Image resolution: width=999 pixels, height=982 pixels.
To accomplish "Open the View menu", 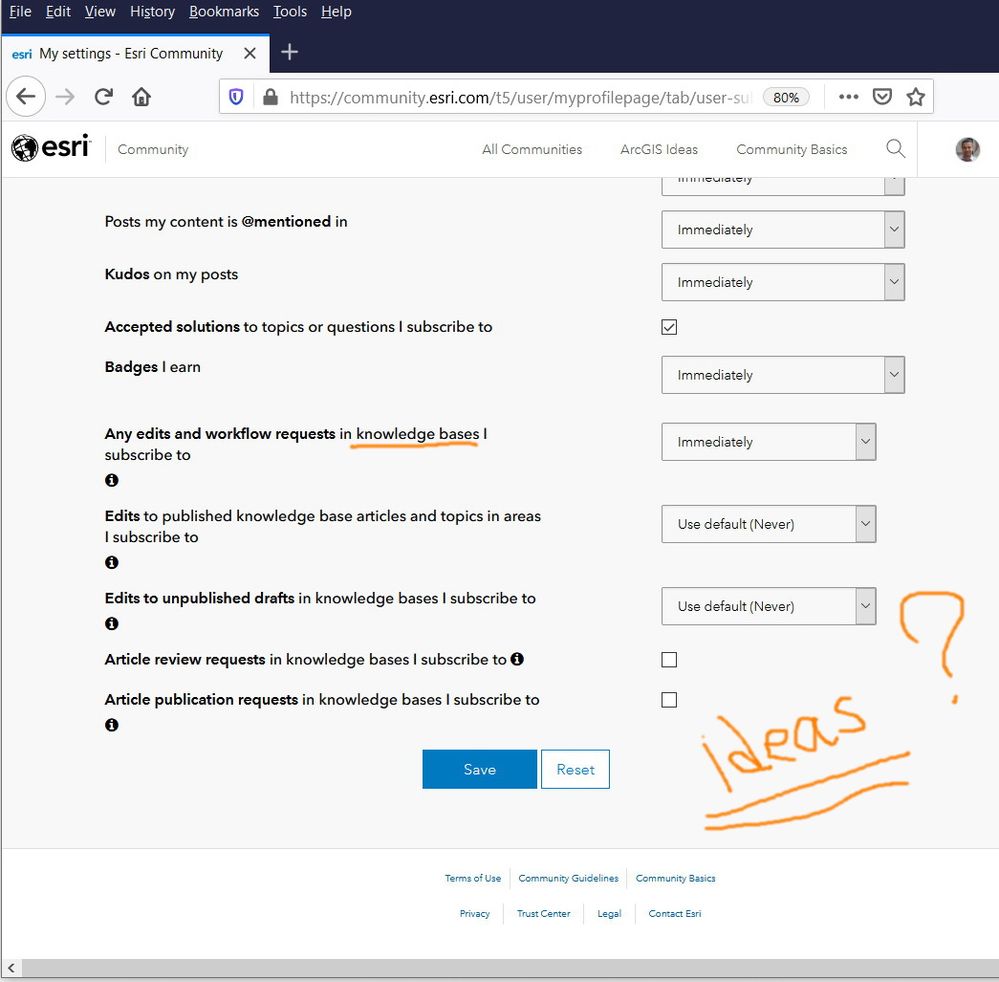I will pos(100,11).
